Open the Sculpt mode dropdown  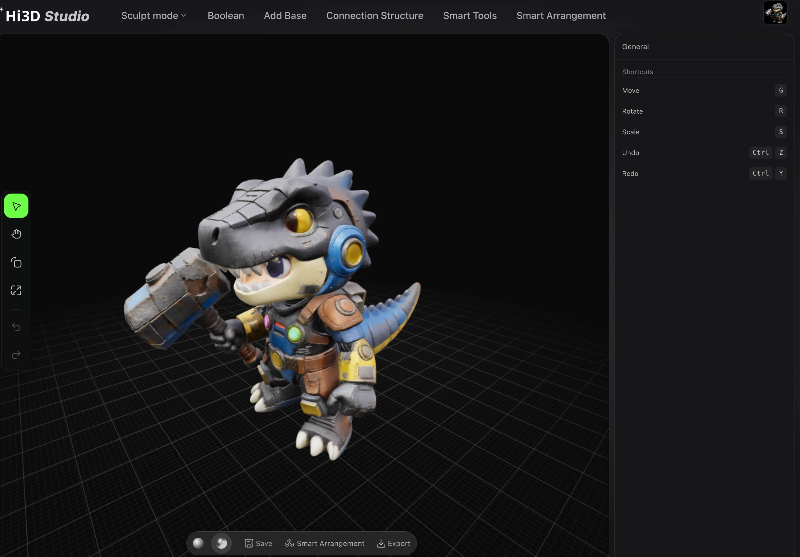[154, 16]
